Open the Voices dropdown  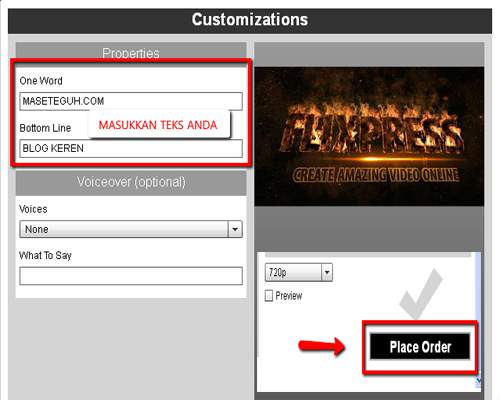[x=131, y=229]
